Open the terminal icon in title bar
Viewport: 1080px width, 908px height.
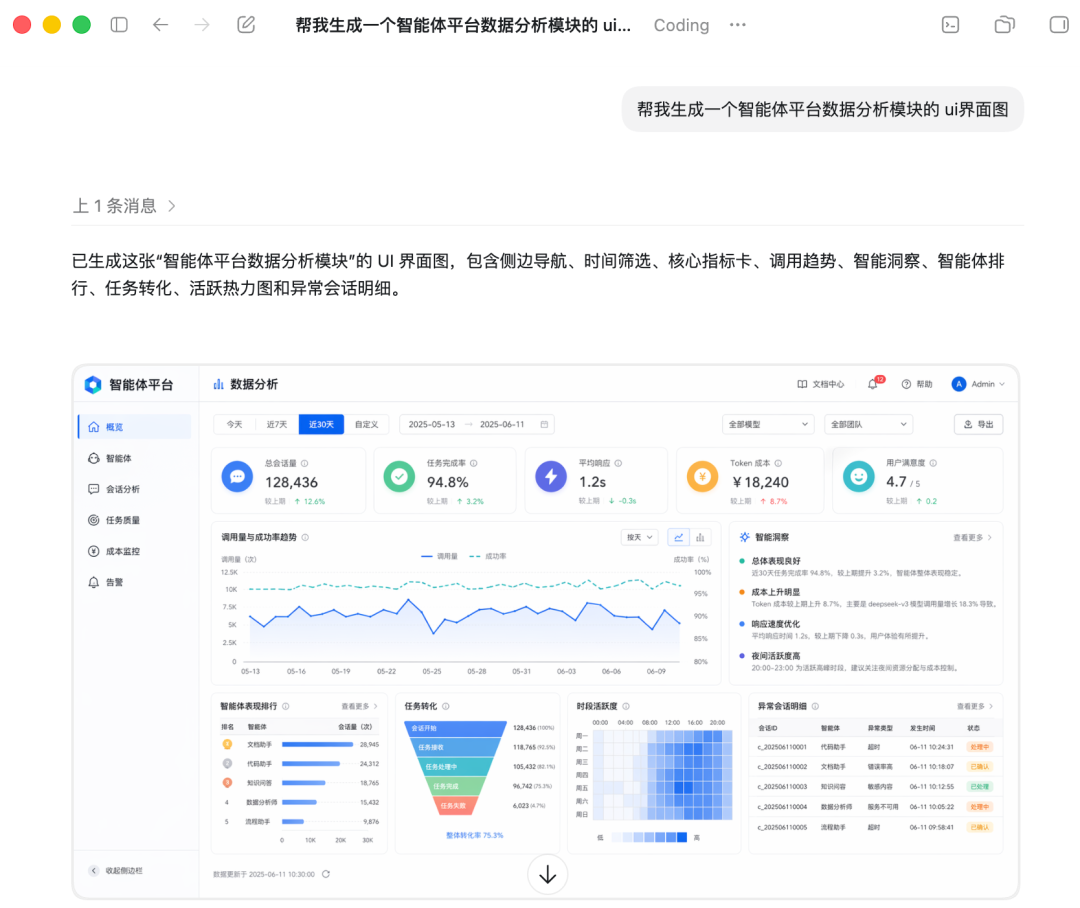(x=951, y=25)
